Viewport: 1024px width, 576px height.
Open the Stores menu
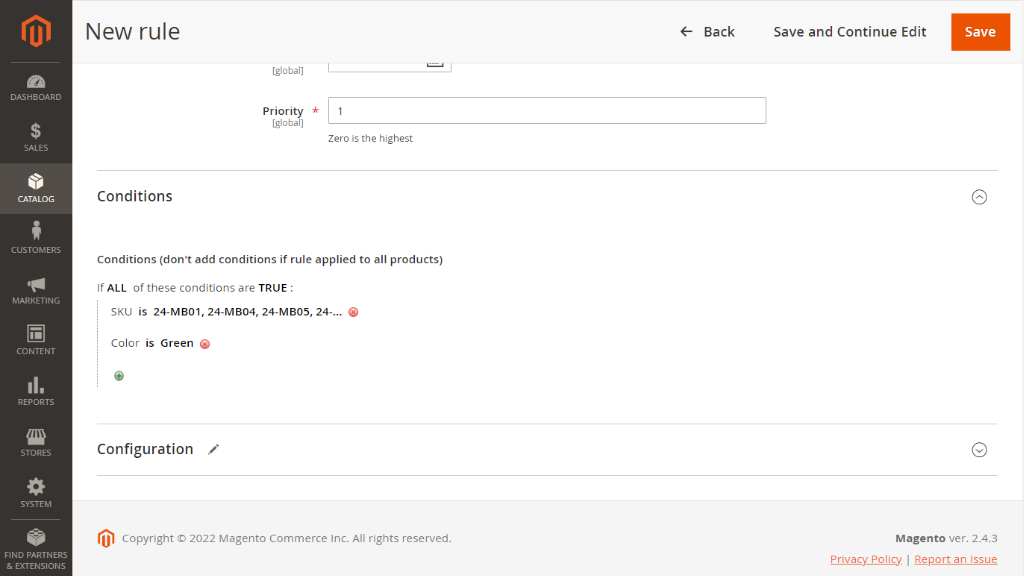[x=36, y=442]
